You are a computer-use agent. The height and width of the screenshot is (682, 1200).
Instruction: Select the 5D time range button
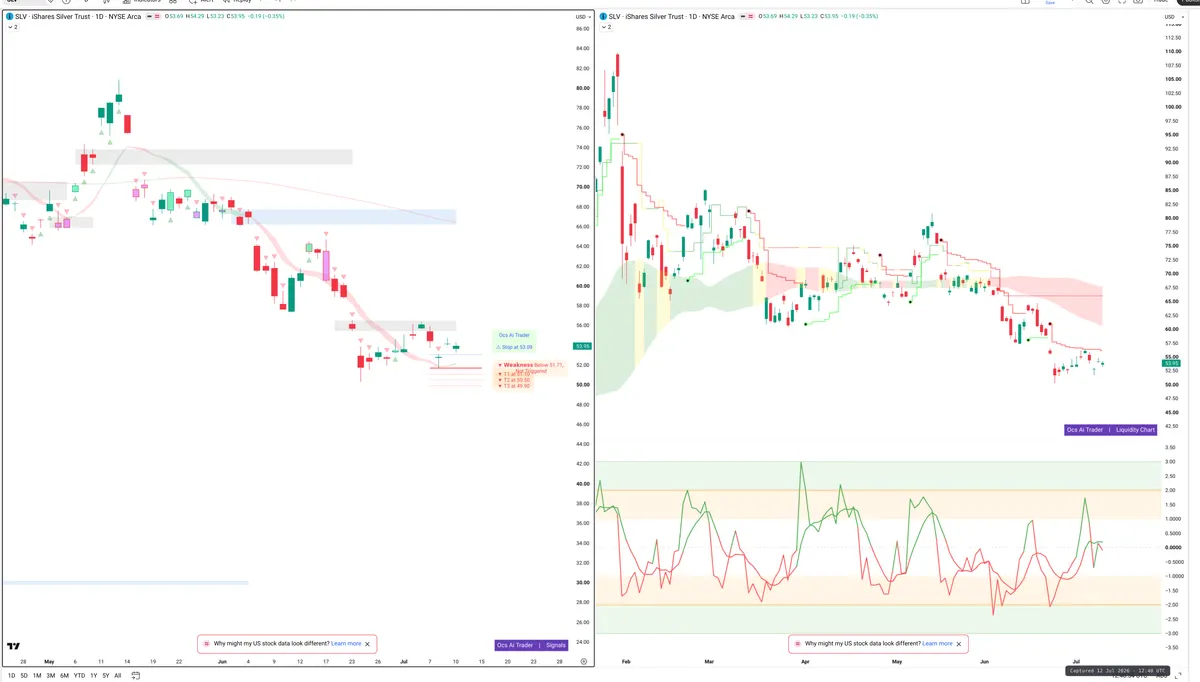click(24, 676)
